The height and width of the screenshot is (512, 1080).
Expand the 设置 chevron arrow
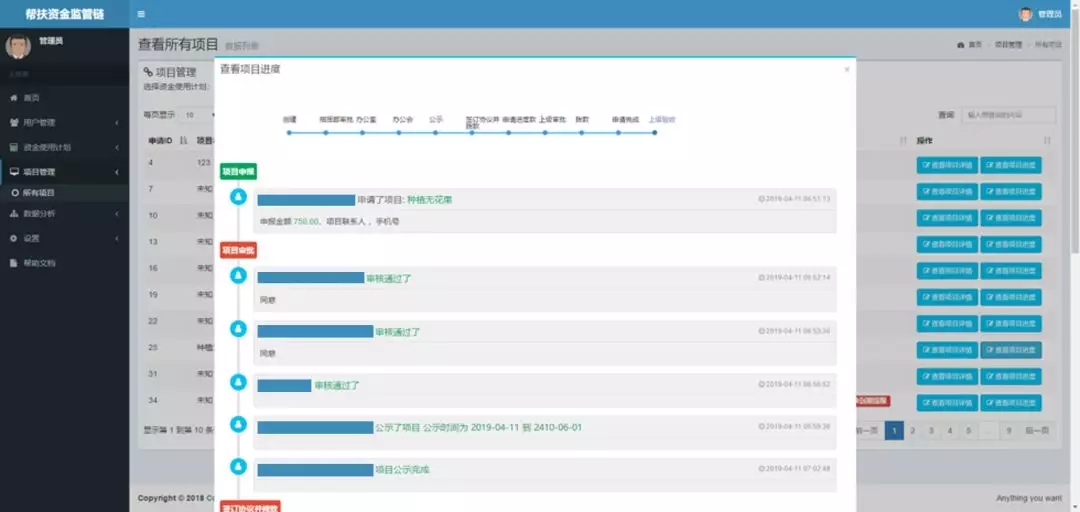pyautogui.click(x=117, y=238)
